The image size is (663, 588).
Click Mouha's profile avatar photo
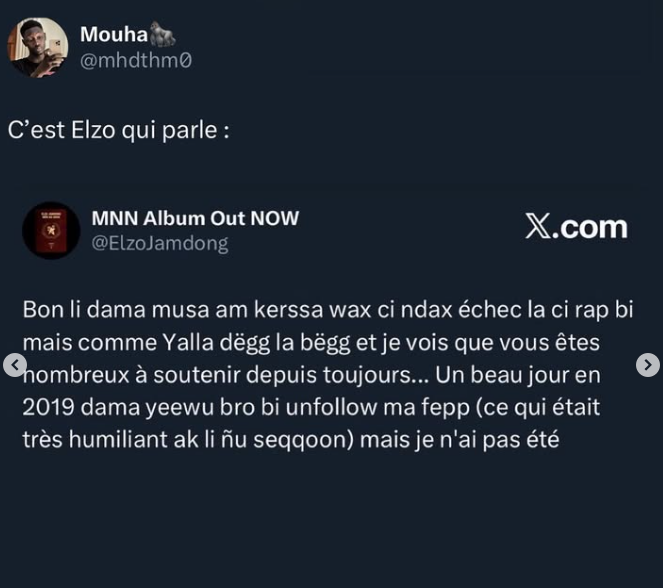(x=38, y=47)
